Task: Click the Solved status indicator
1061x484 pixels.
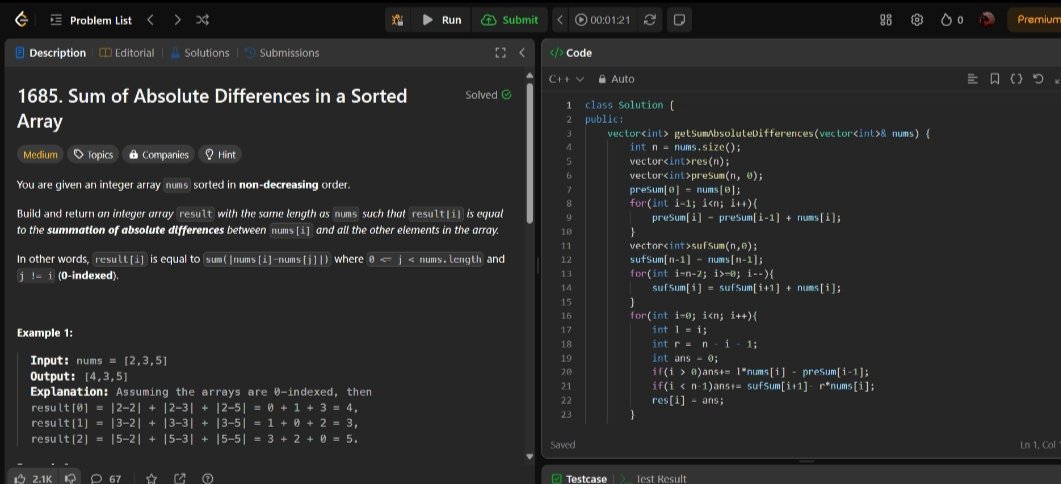Action: [489, 95]
